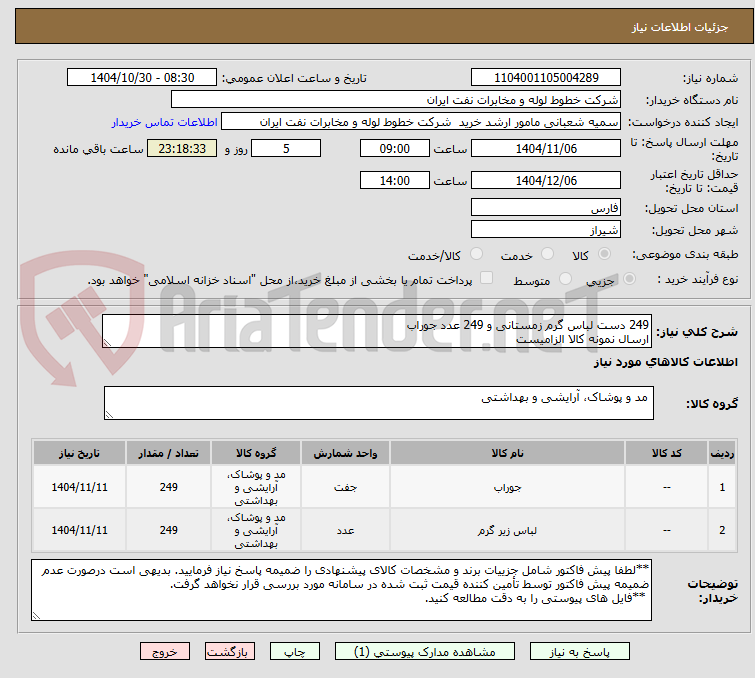Click the شماره نیاز field 1104001105004289

pos(546,78)
